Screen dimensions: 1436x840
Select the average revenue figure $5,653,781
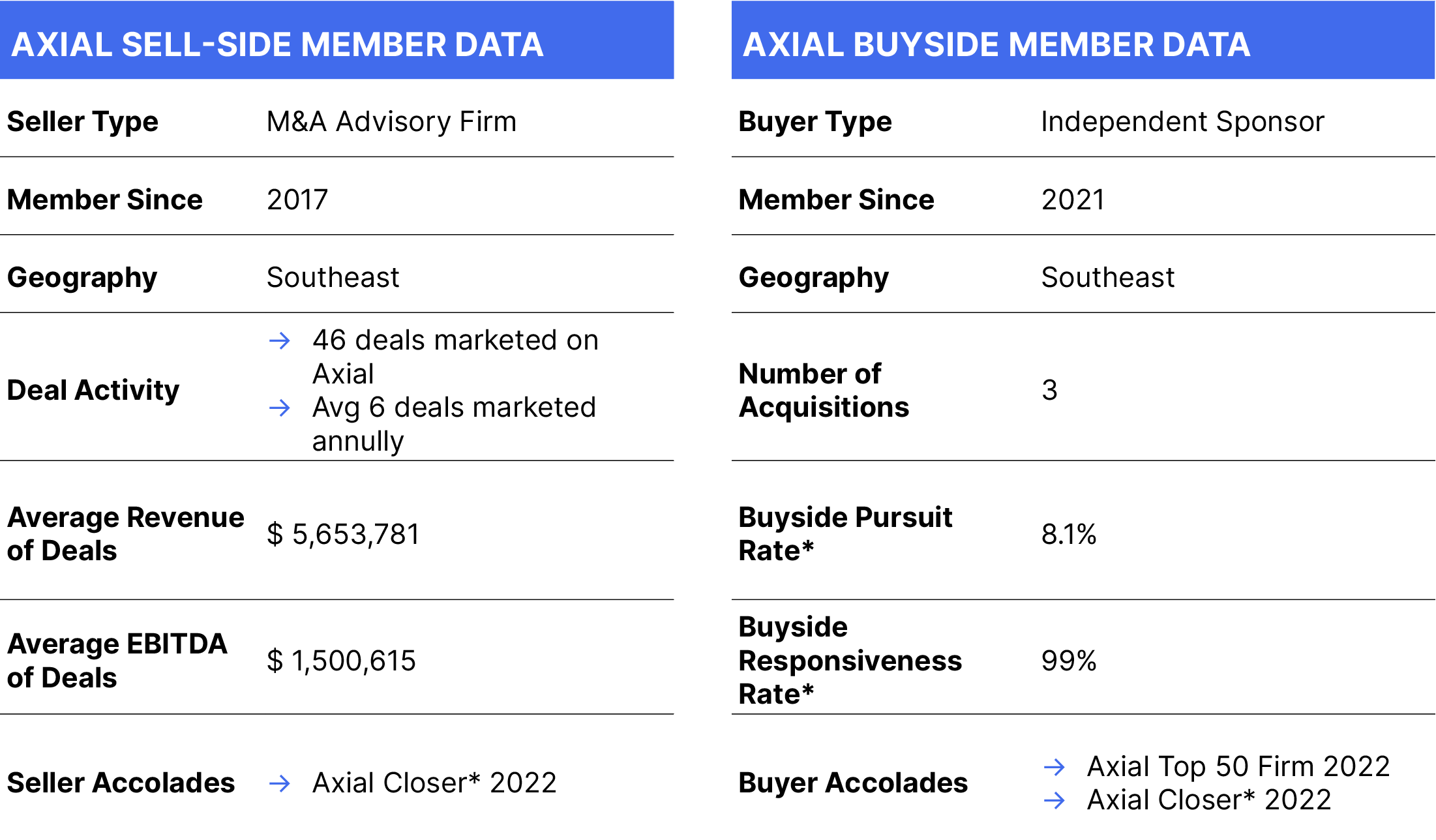tap(343, 534)
